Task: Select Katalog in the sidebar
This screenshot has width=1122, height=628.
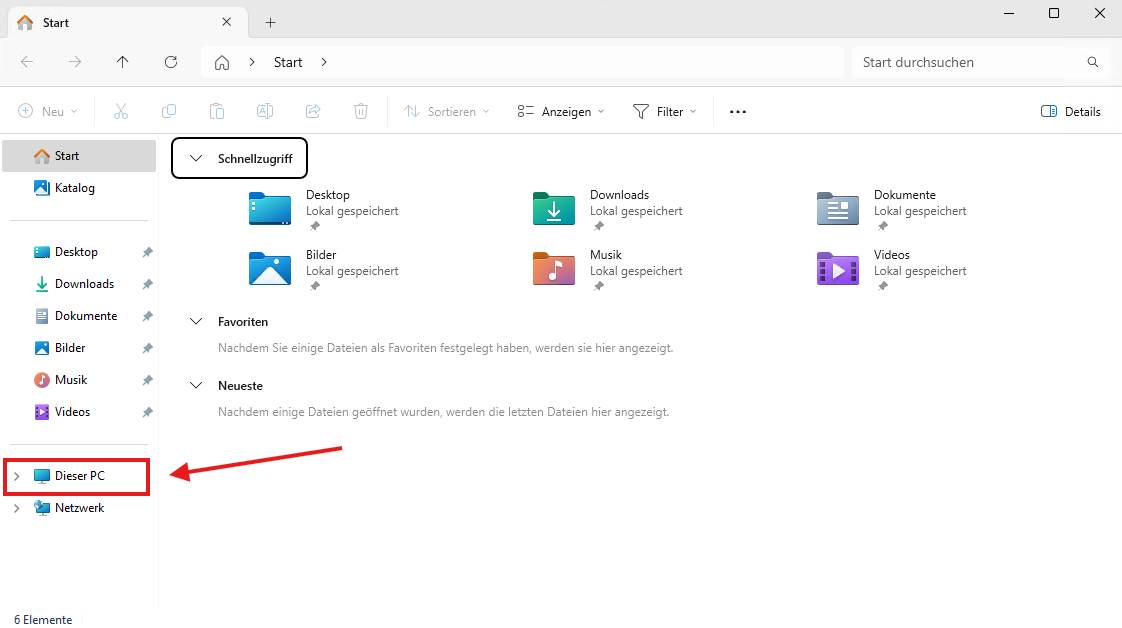Action: (x=74, y=188)
